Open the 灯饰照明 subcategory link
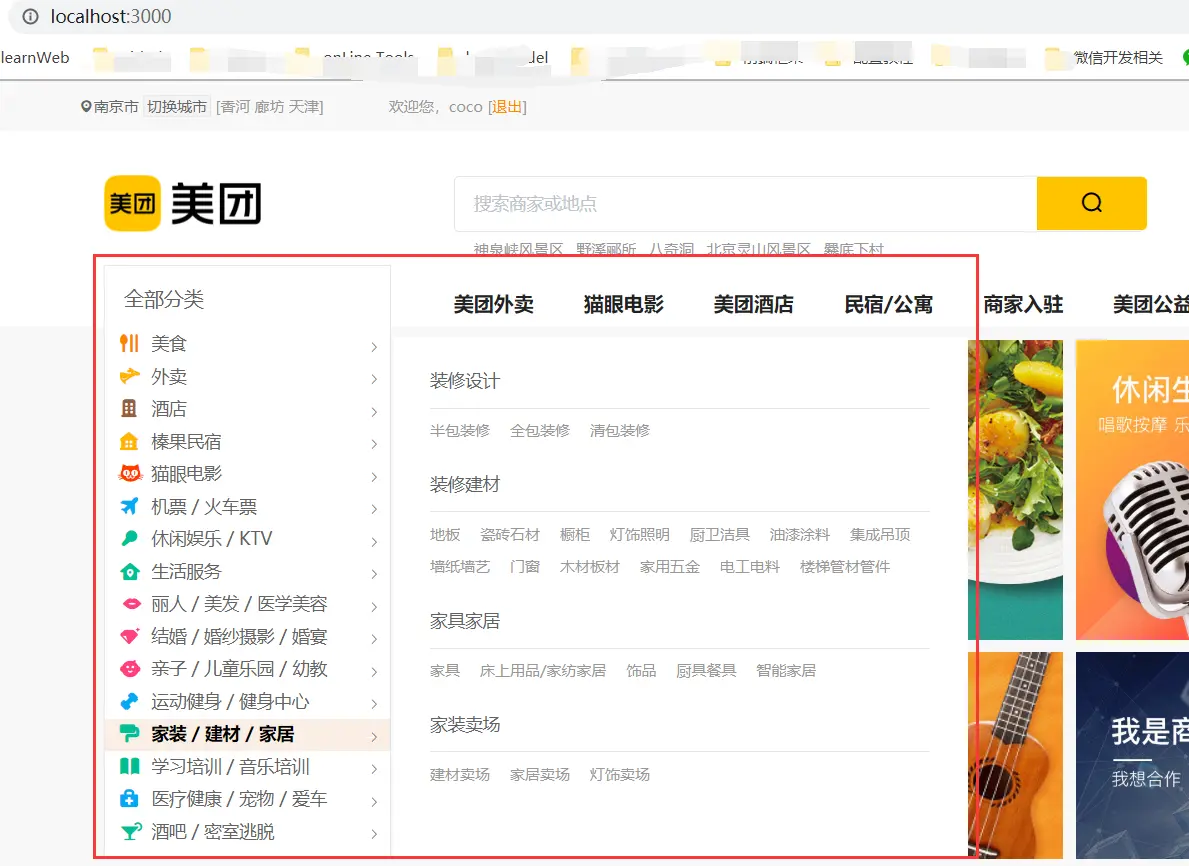Image resolution: width=1189 pixels, height=866 pixels. (639, 535)
